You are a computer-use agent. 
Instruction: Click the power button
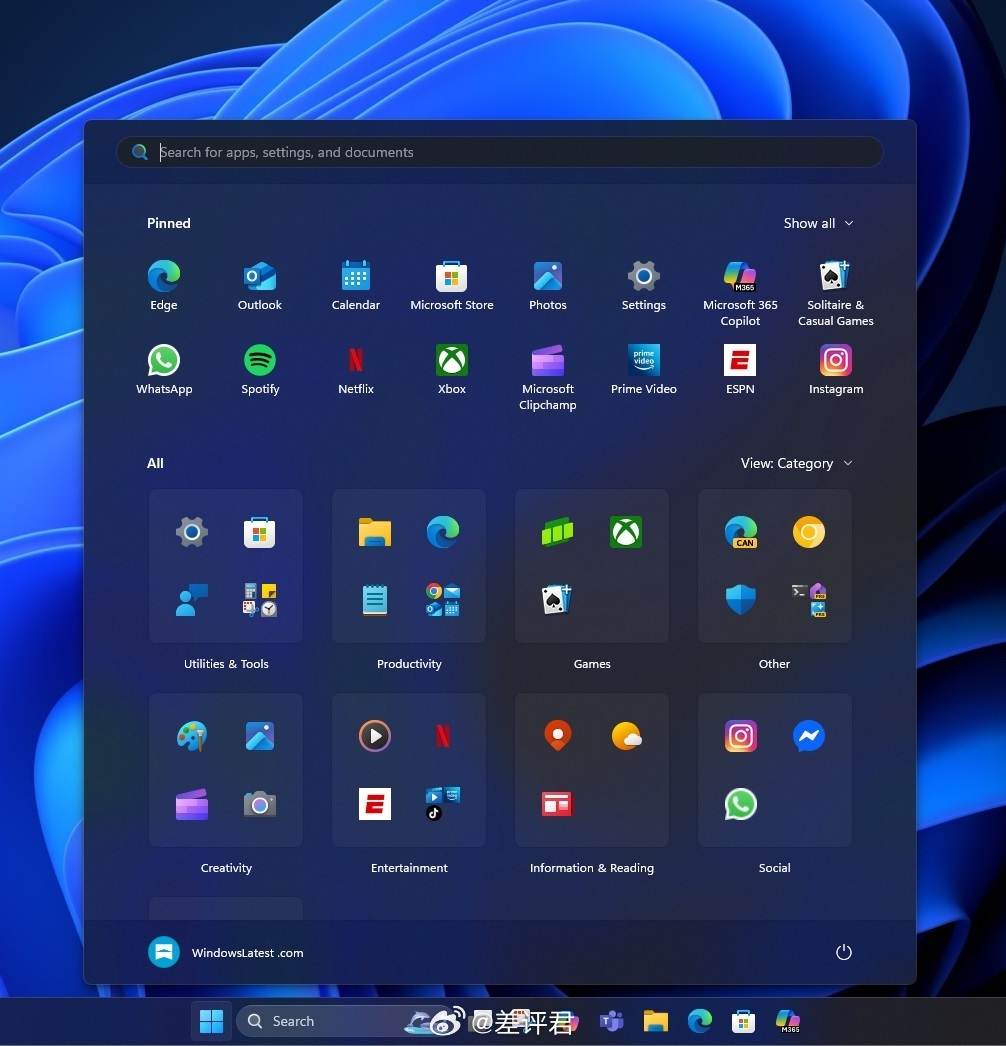pos(844,952)
